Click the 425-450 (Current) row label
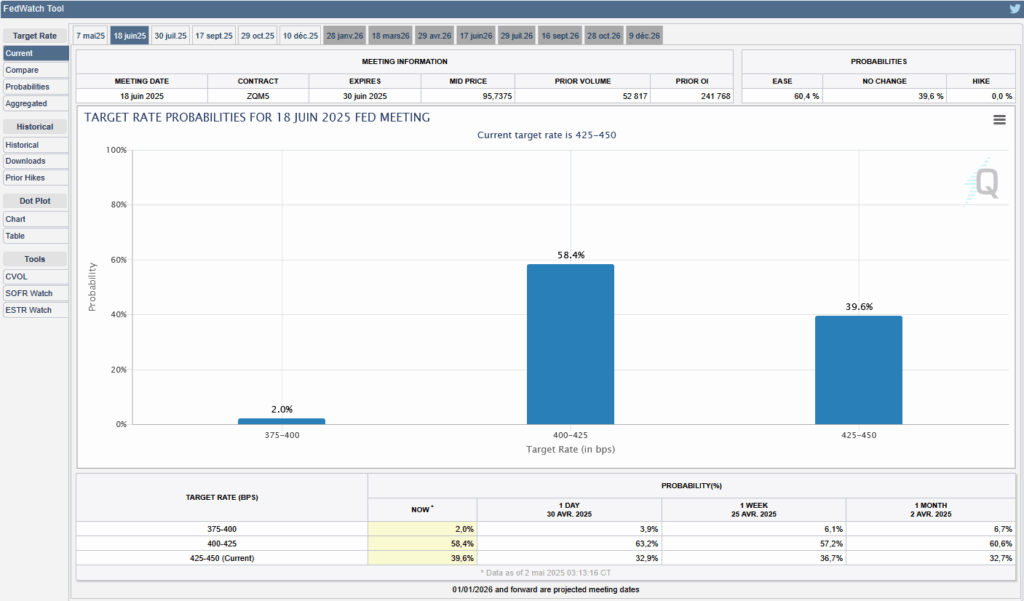 click(222, 558)
